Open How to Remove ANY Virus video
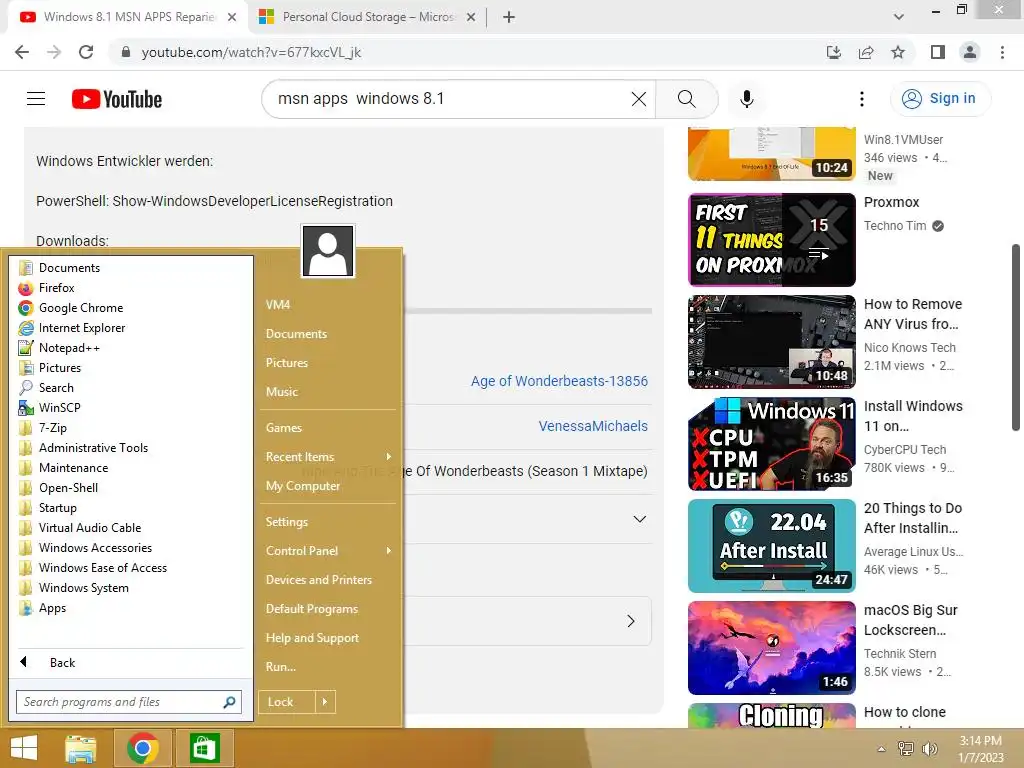The image size is (1024, 768). click(x=771, y=342)
